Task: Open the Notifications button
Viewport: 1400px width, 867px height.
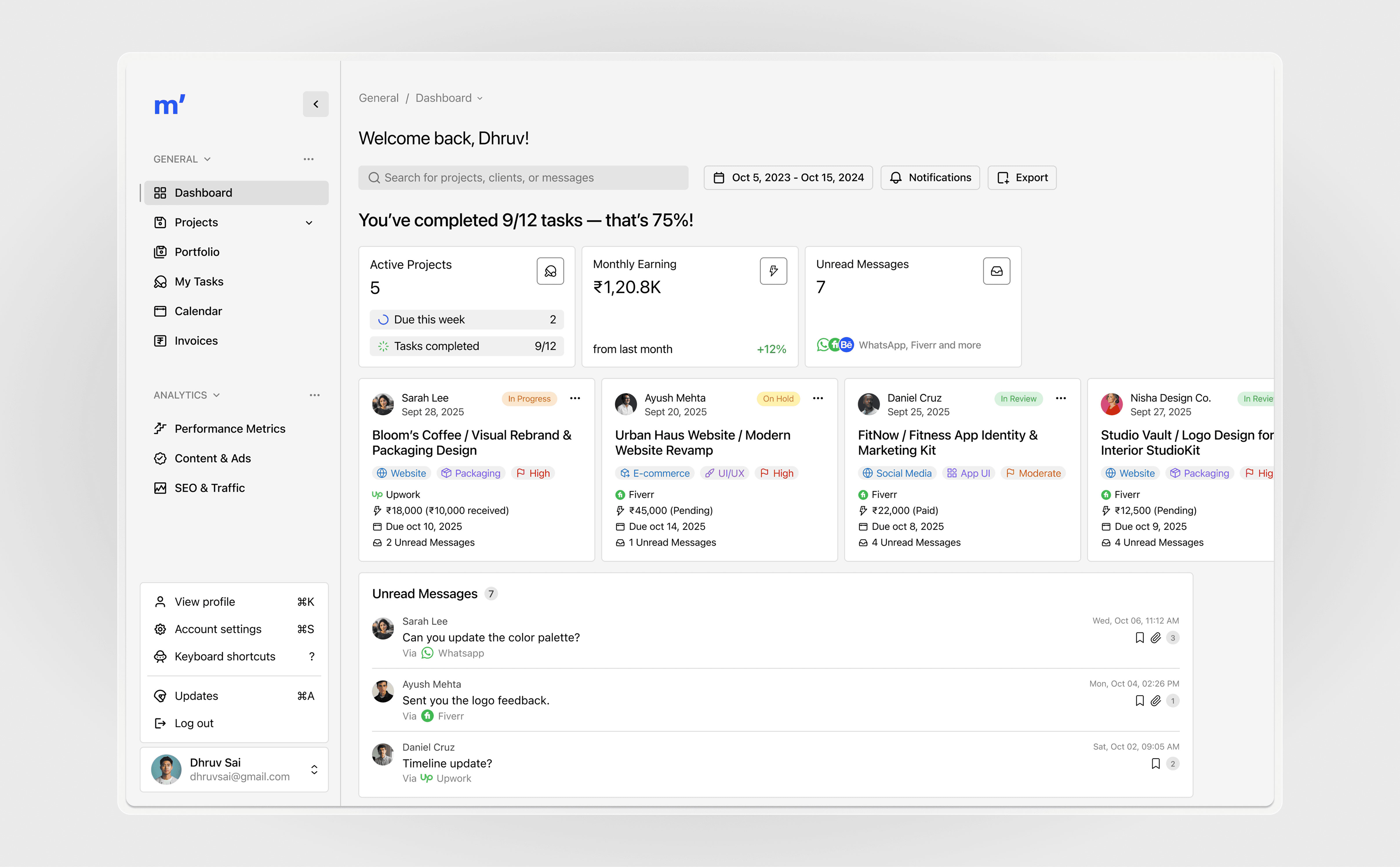Action: (930, 178)
